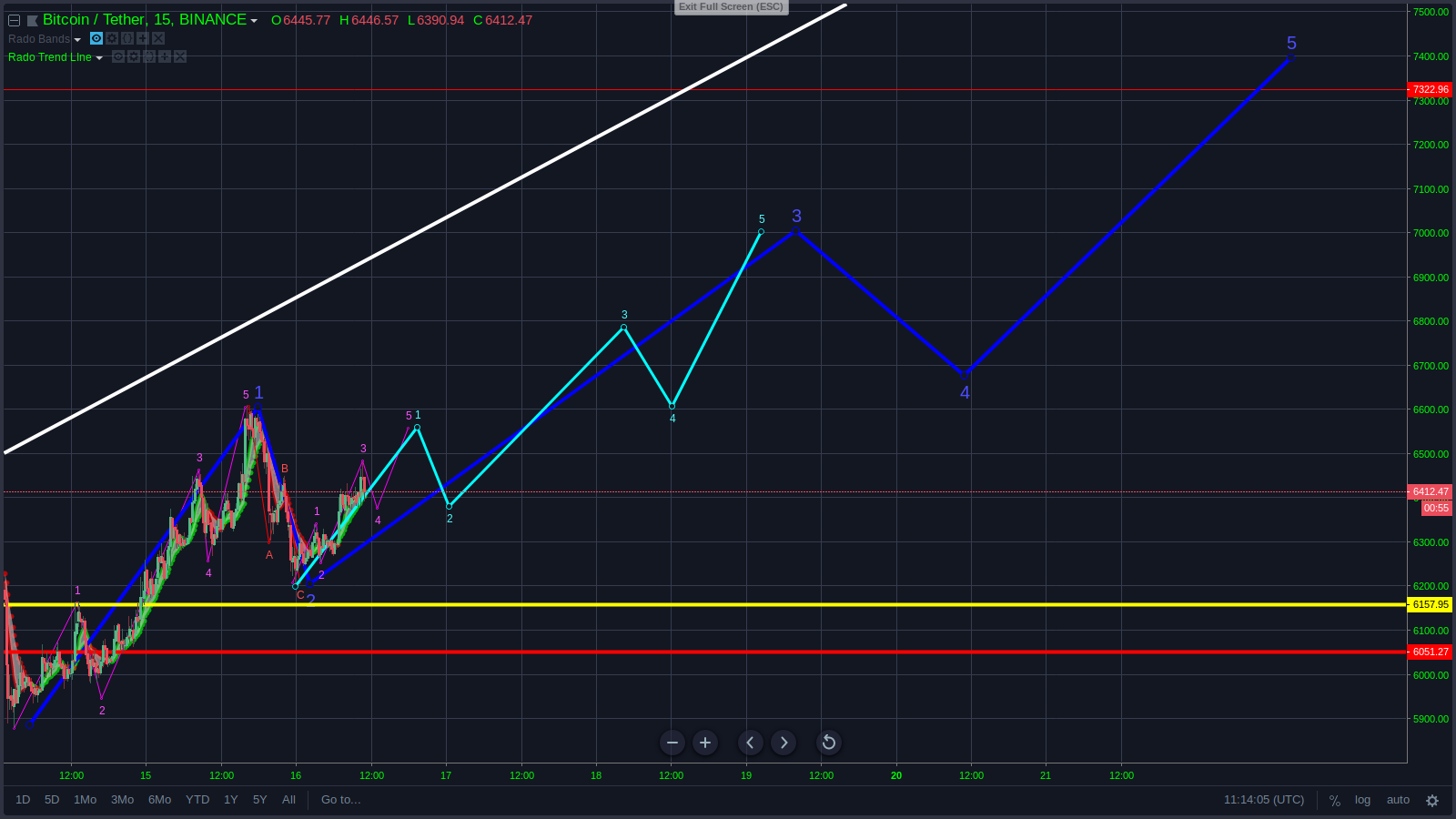Toggle percent scale mode

pyautogui.click(x=1335, y=801)
